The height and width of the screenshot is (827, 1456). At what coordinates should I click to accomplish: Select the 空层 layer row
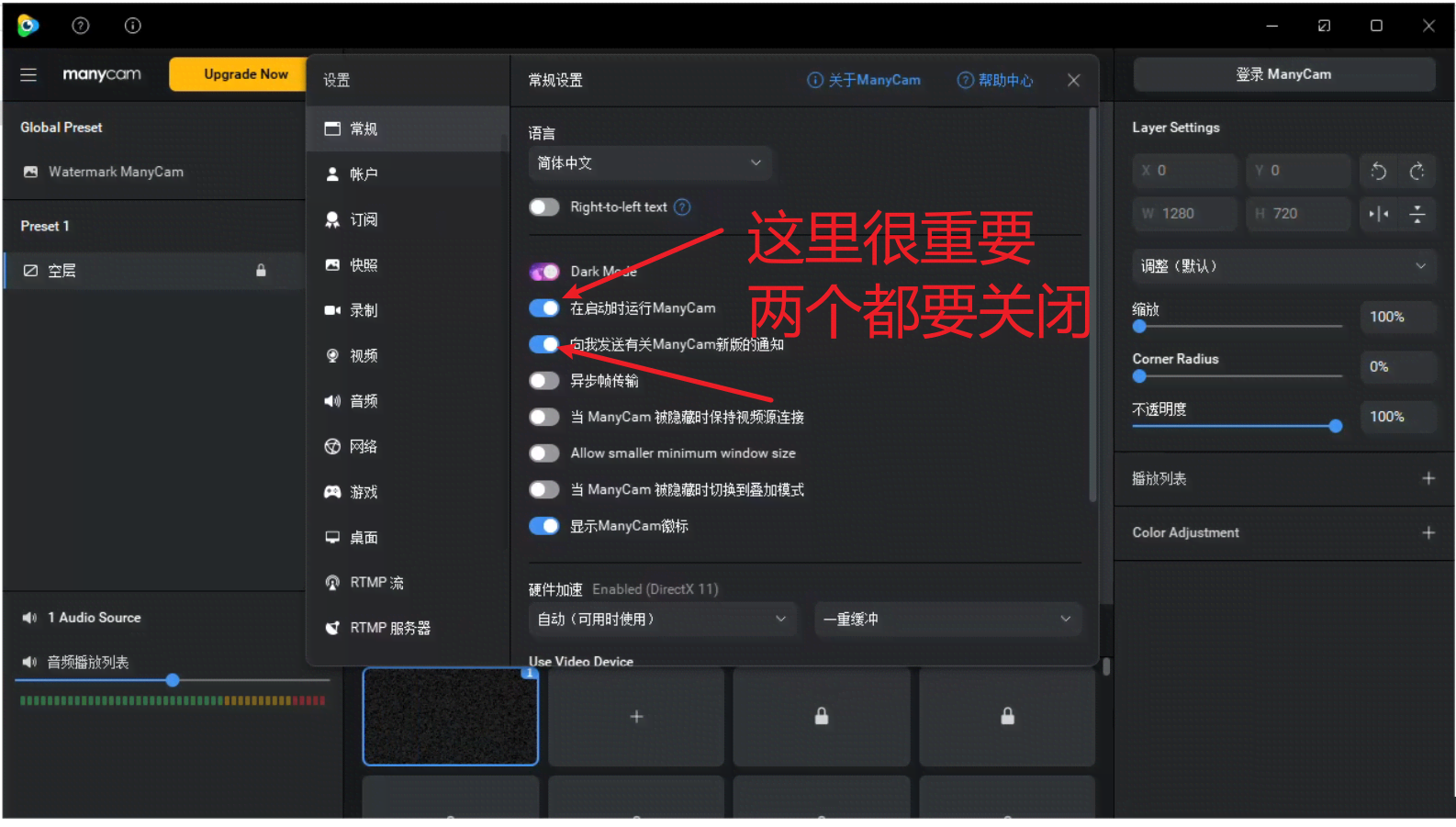pos(154,271)
